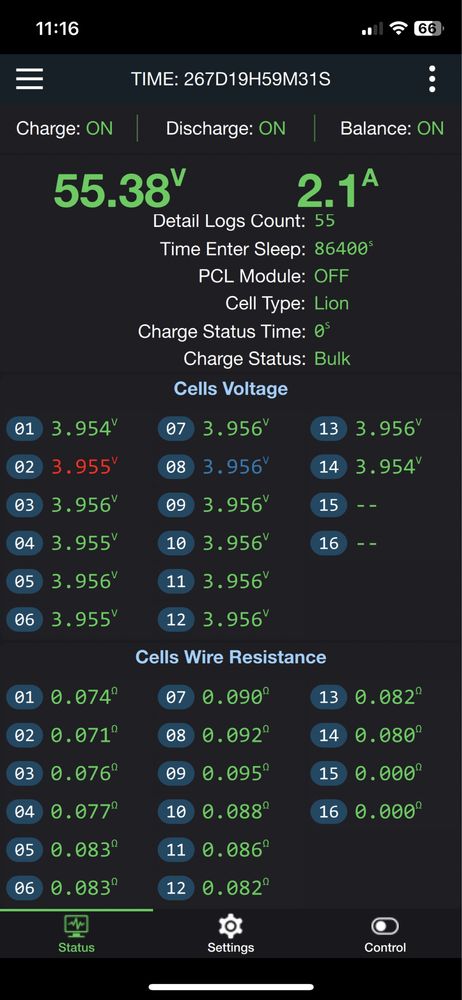Screen dimensions: 462x1000
Task: Tap the iOS home indicator bar
Action: pyautogui.click(x=231, y=987)
